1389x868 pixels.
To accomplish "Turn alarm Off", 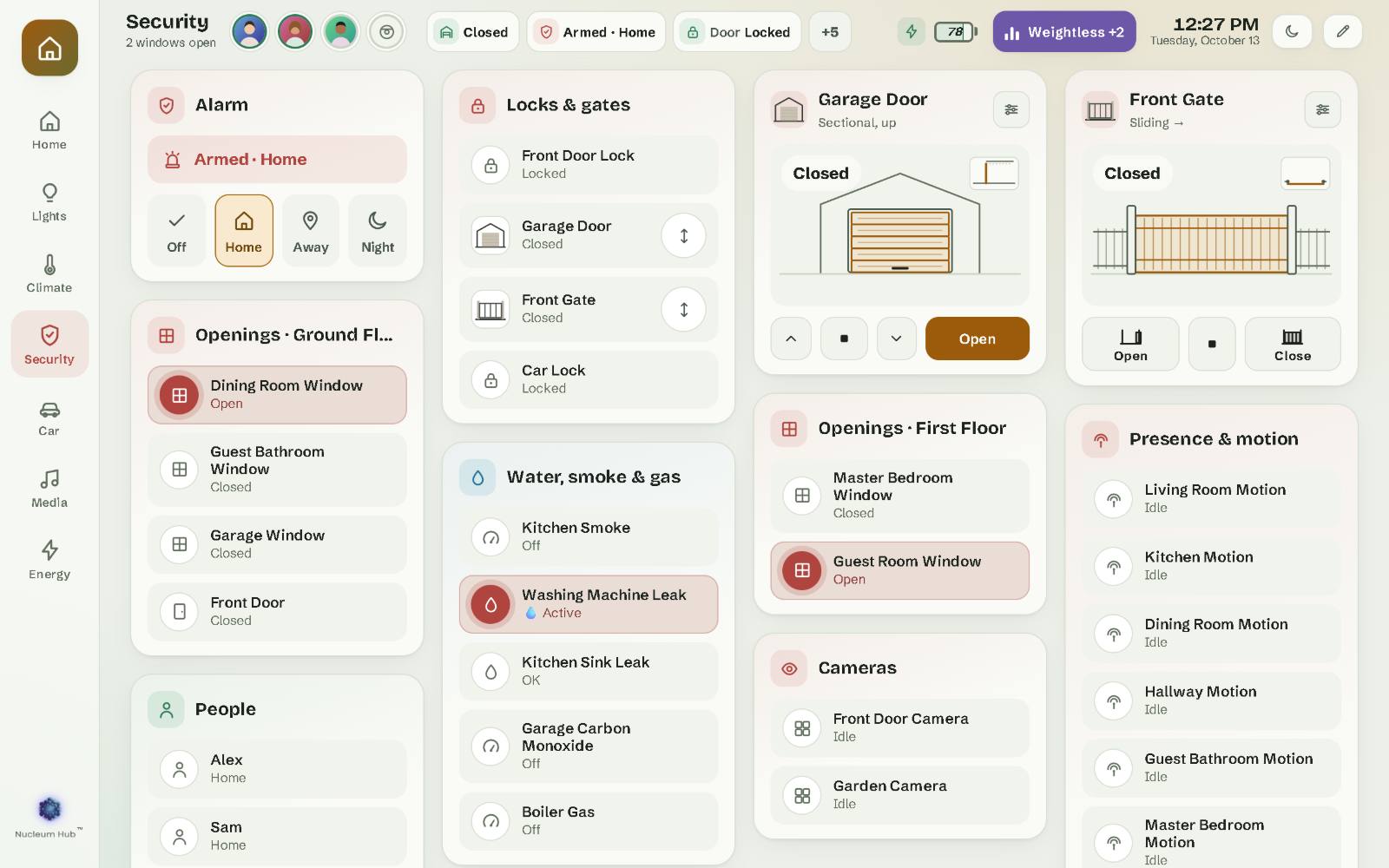I will 176,231.
